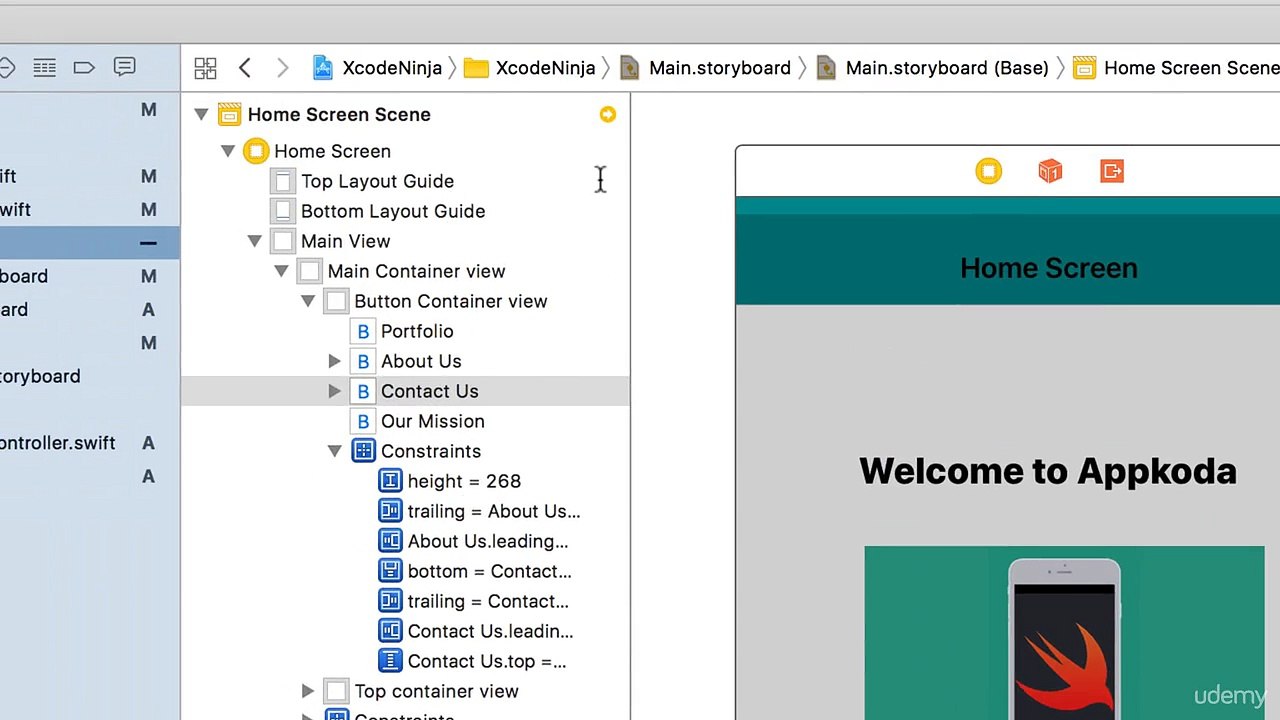This screenshot has height=720, width=1280.
Task: Open the Main.storyboard (Base) jump bar segment
Action: click(932, 68)
